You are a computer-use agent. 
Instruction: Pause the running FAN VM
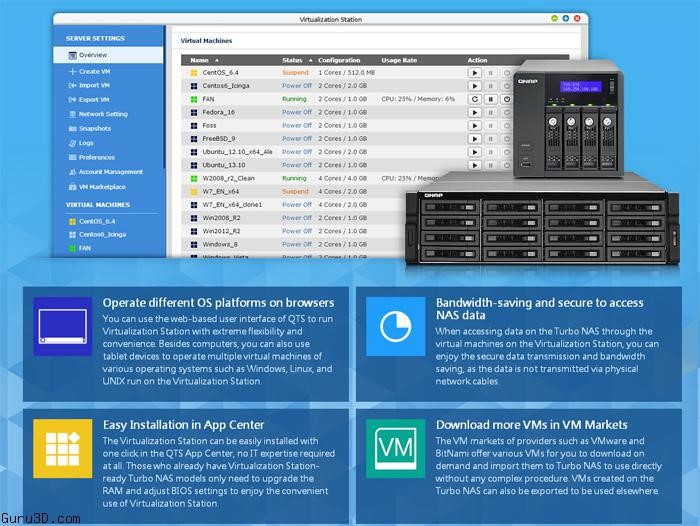coord(491,99)
